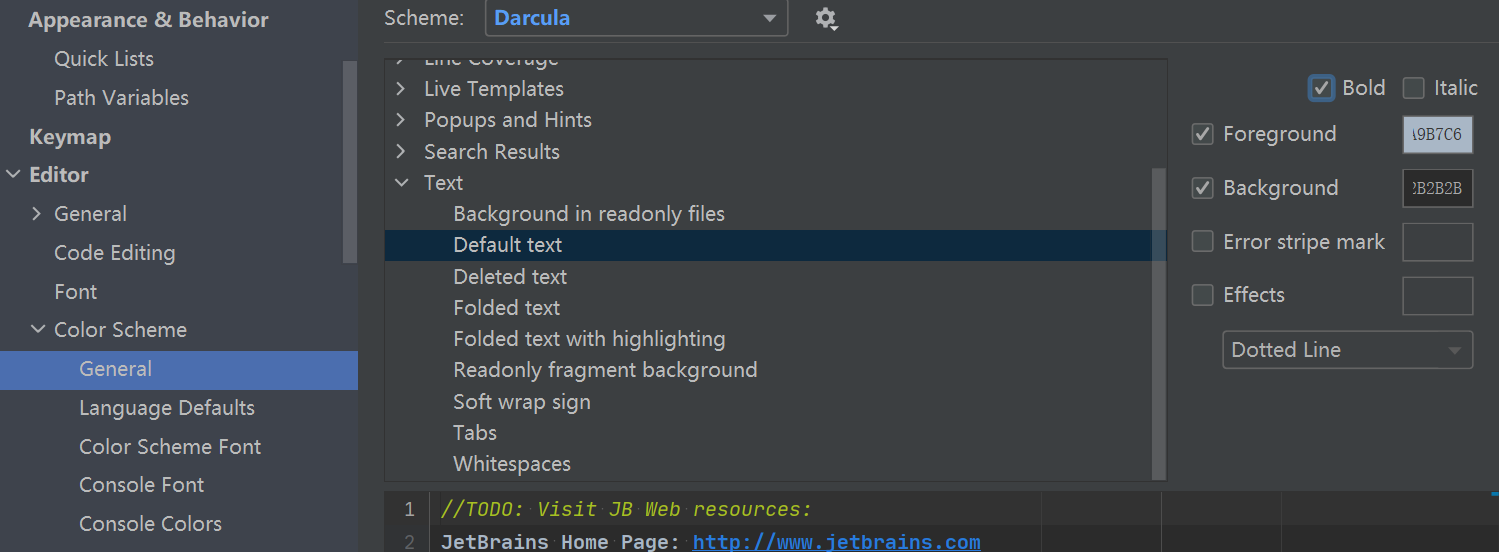The height and width of the screenshot is (552, 1499).
Task: Expand the Search Results node
Action: 401,152
